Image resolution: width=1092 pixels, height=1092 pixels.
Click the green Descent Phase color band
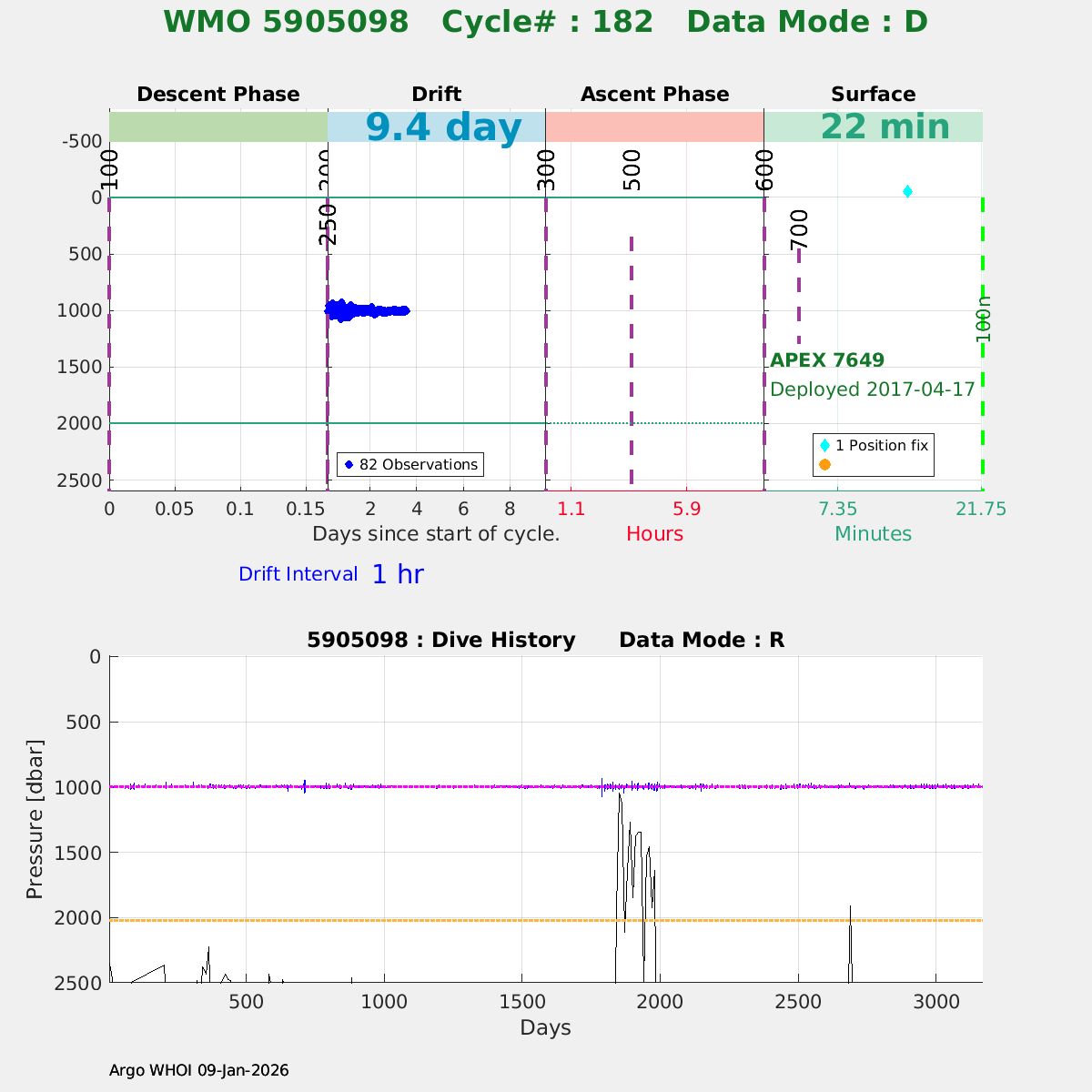click(217, 126)
